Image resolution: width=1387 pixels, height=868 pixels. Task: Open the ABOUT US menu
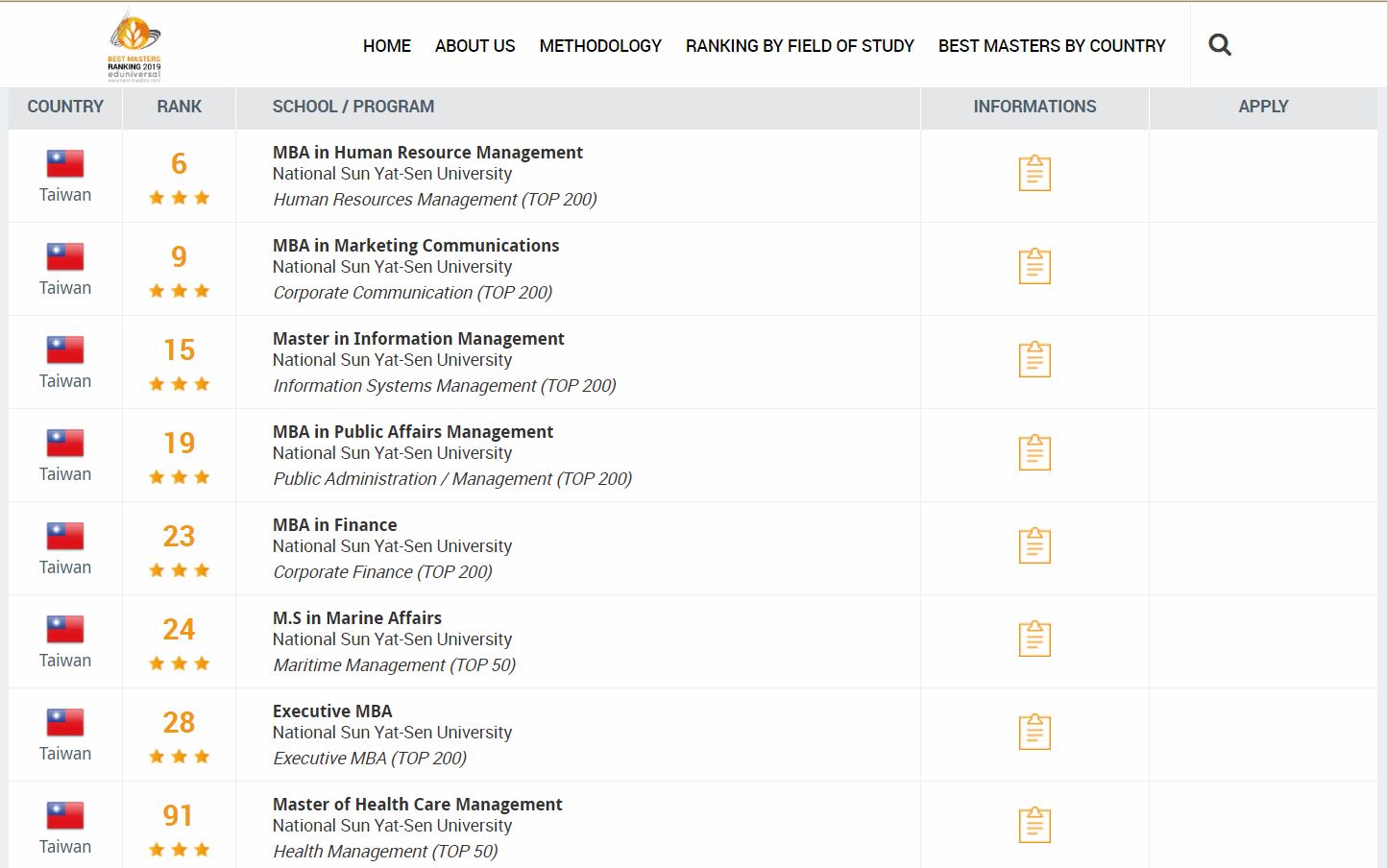(475, 46)
